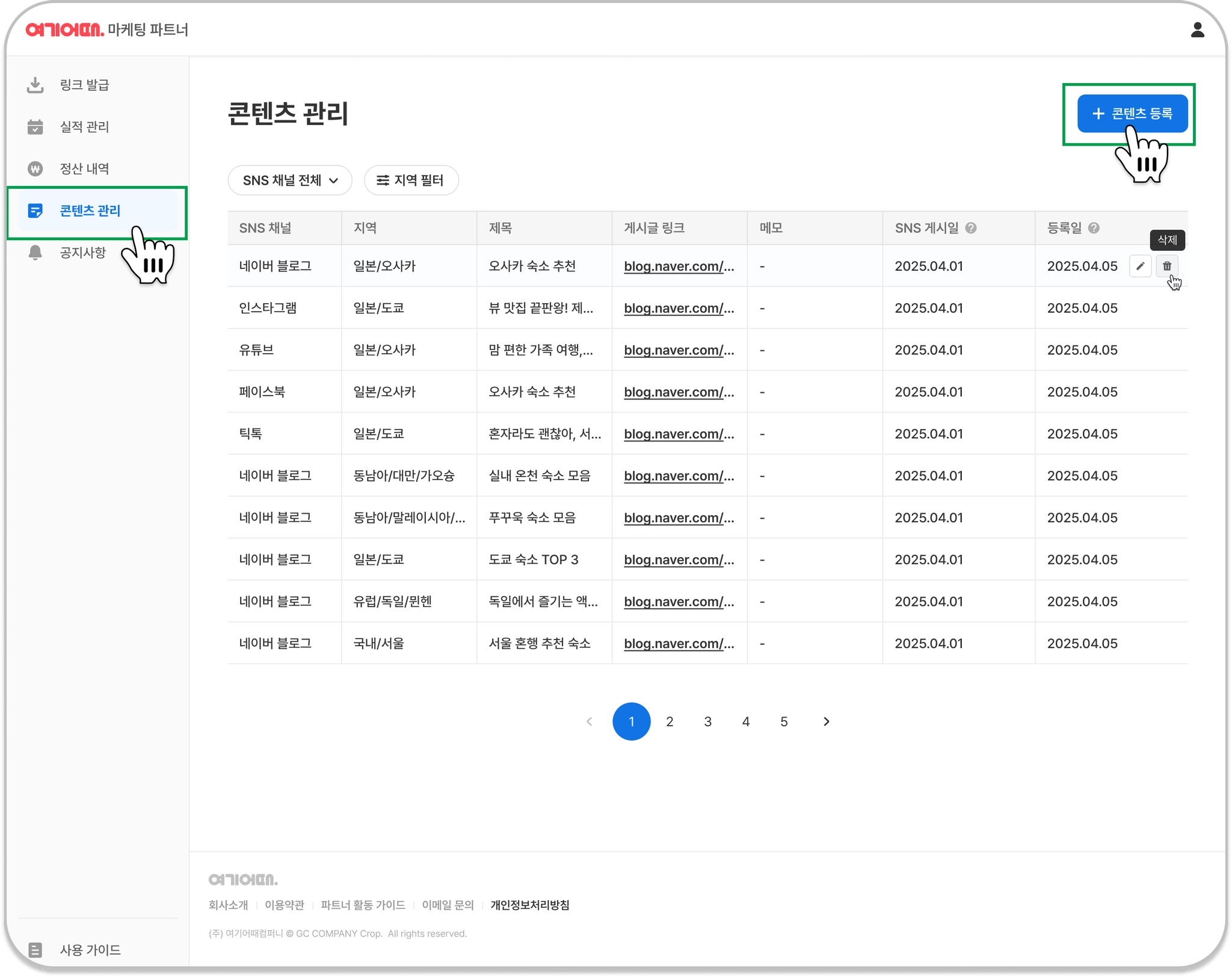This screenshot has width=1232, height=977.
Task: Click the trash delete icon in first row
Action: [1166, 266]
